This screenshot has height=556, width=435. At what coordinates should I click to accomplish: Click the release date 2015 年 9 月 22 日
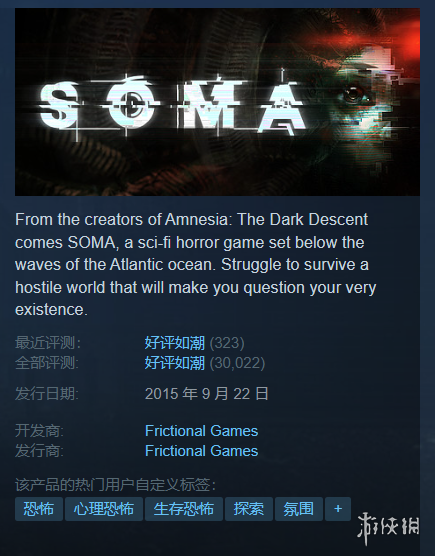point(207,394)
